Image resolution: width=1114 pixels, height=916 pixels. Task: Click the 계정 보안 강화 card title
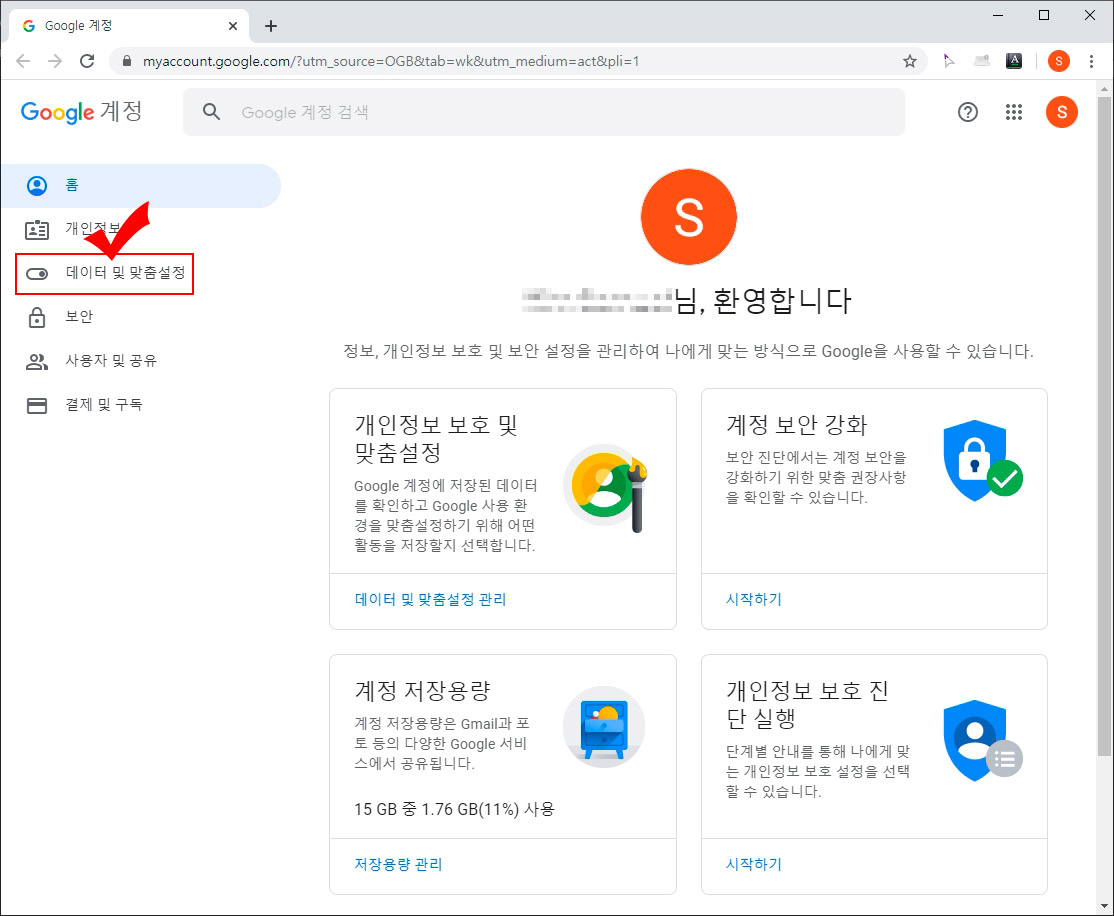pyautogui.click(x=796, y=425)
